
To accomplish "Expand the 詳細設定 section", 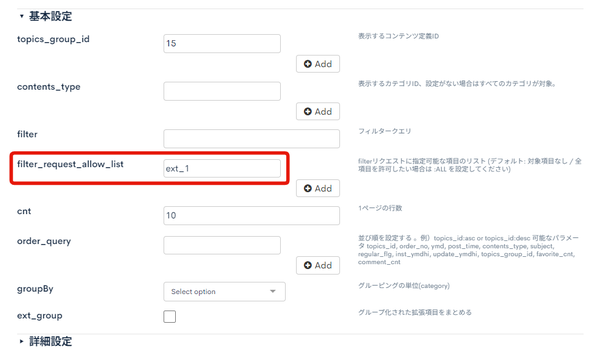I will (x=46, y=341).
